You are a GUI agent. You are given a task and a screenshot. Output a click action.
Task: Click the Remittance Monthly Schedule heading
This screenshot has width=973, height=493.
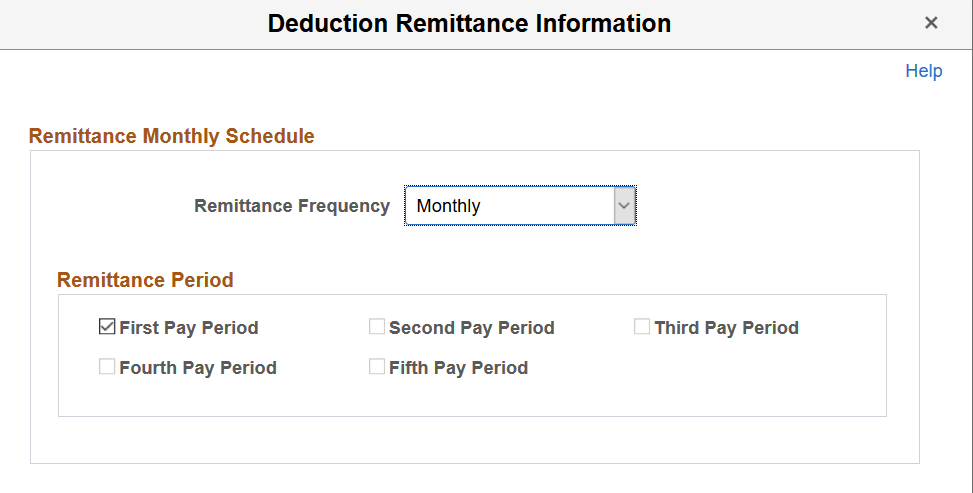[172, 136]
